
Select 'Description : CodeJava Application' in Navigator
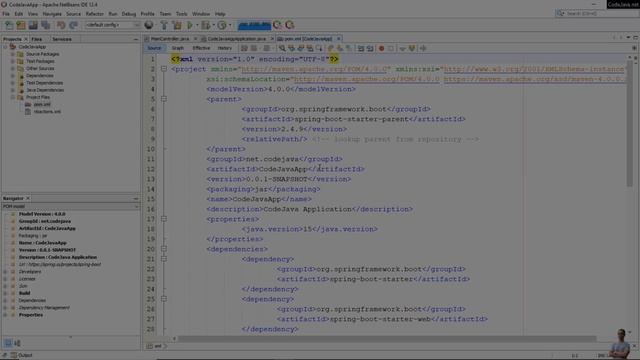tap(58, 257)
